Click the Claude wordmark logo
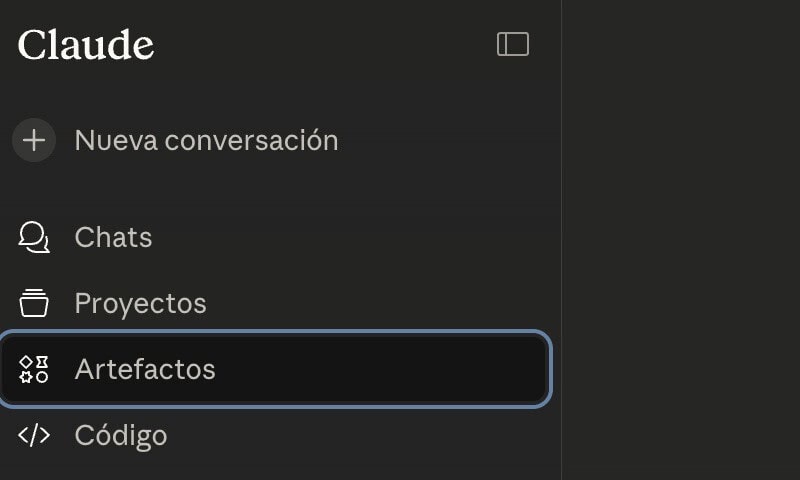 (86, 45)
